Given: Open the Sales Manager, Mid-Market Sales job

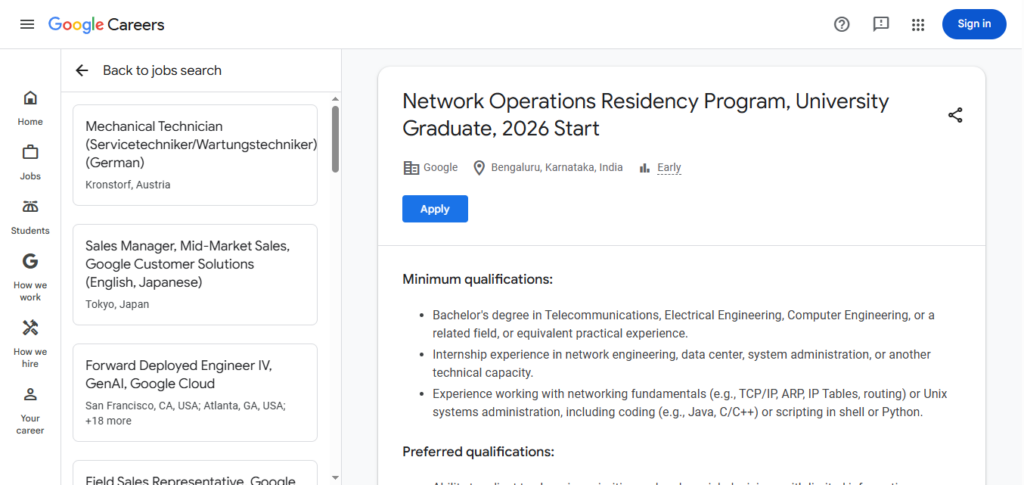Looking at the screenshot, I should pyautogui.click(x=195, y=274).
